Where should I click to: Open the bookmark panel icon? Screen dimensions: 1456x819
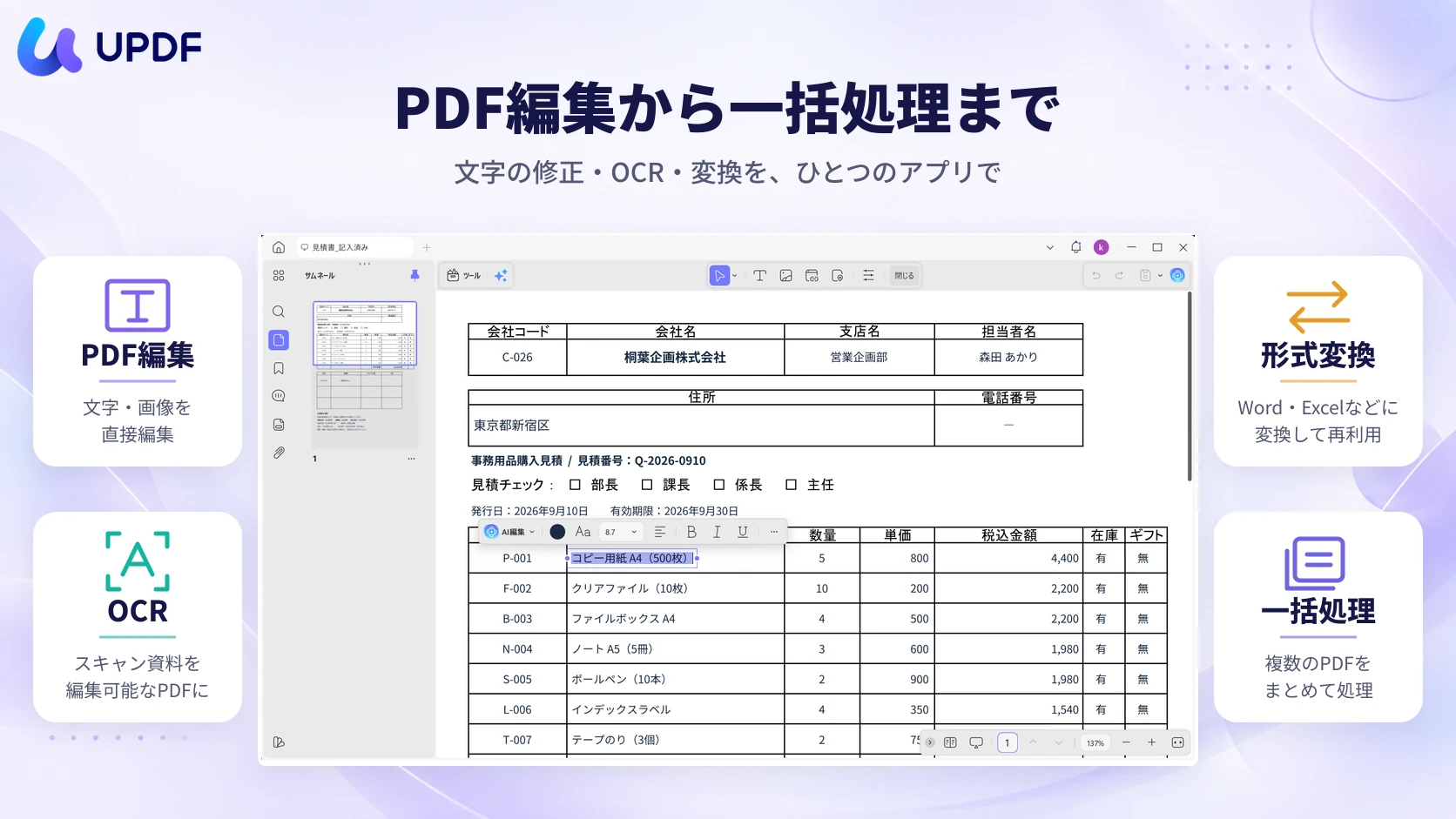pos(279,368)
